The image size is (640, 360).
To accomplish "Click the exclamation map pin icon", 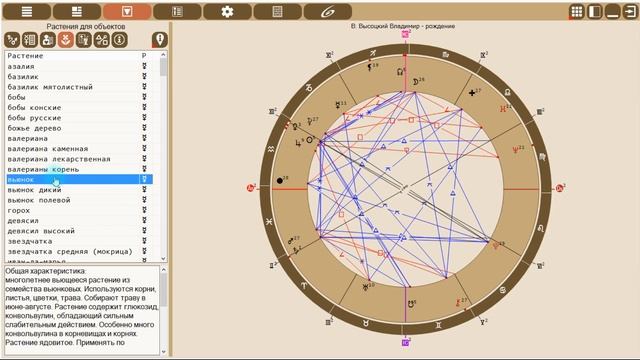I will pyautogui.click(x=160, y=40).
